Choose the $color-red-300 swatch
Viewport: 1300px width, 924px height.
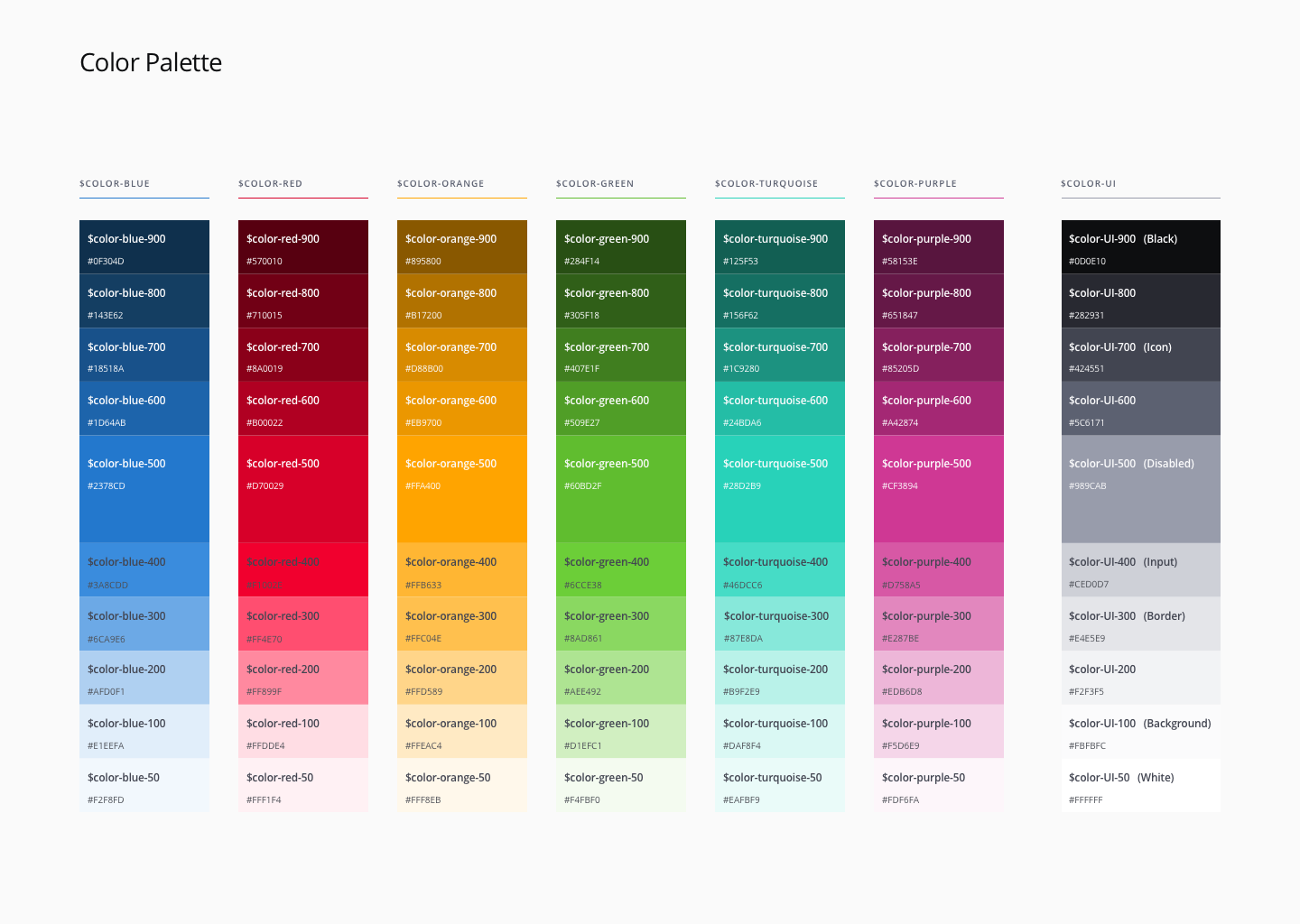[x=303, y=624]
